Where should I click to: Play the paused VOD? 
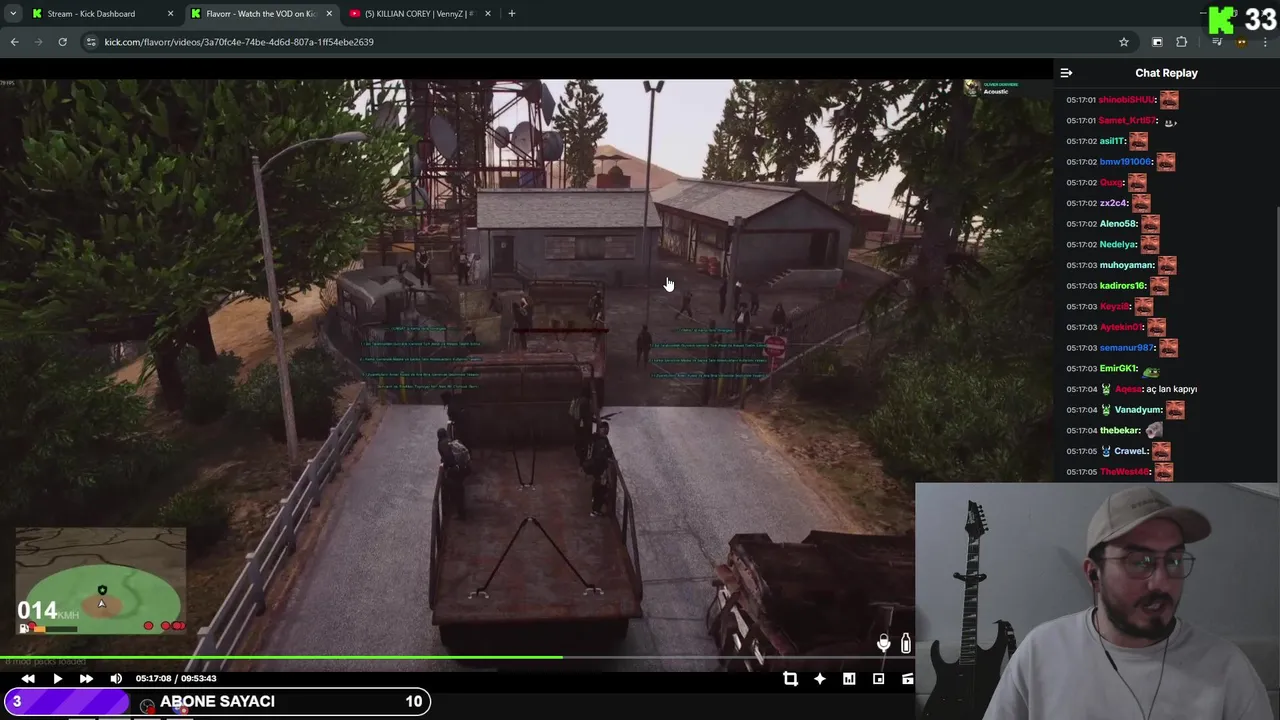(57, 679)
